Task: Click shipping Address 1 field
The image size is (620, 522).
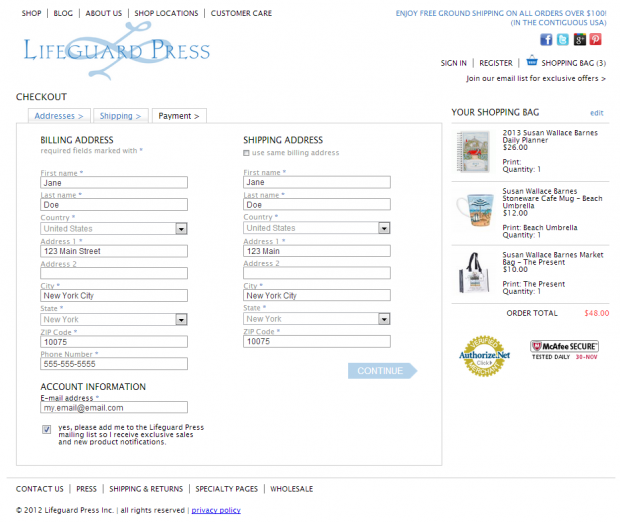Action: [x=317, y=251]
